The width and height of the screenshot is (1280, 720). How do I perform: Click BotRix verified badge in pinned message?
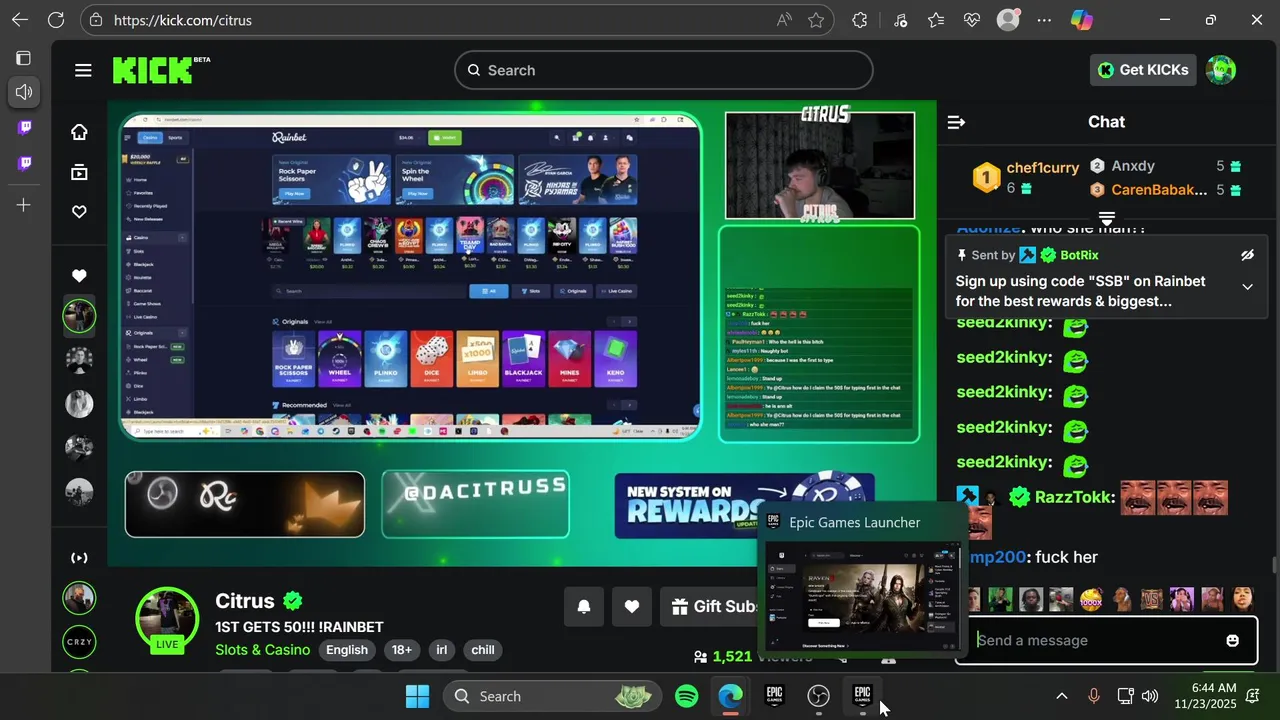[1048, 255]
